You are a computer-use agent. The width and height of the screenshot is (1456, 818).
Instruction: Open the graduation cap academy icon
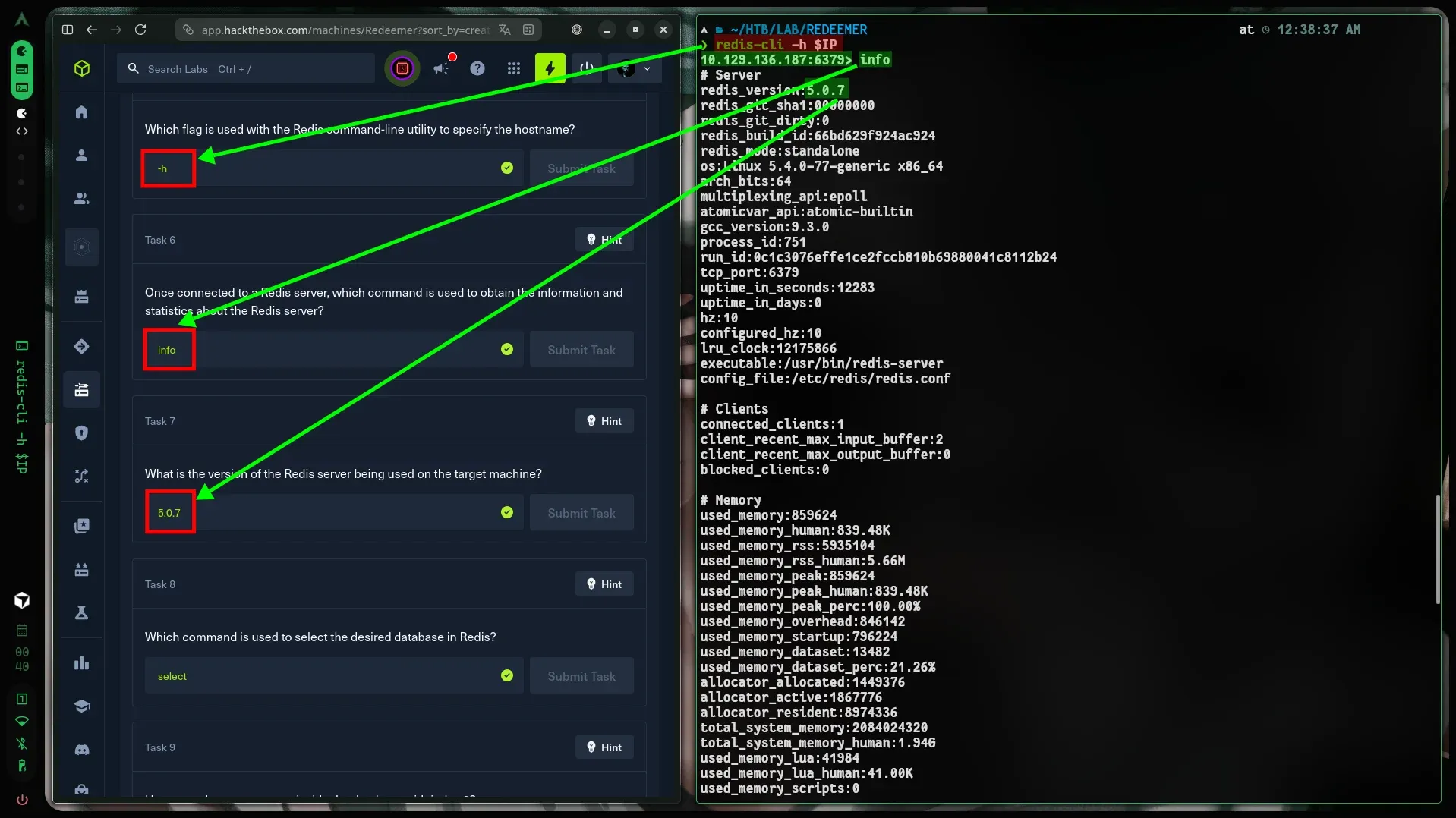pos(82,706)
